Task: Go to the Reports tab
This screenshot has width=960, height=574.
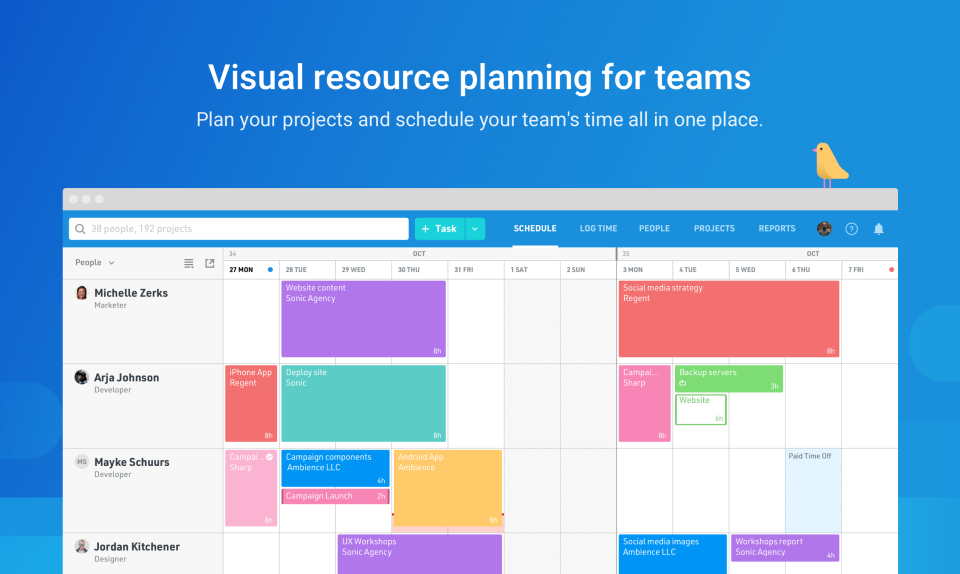Action: [777, 229]
